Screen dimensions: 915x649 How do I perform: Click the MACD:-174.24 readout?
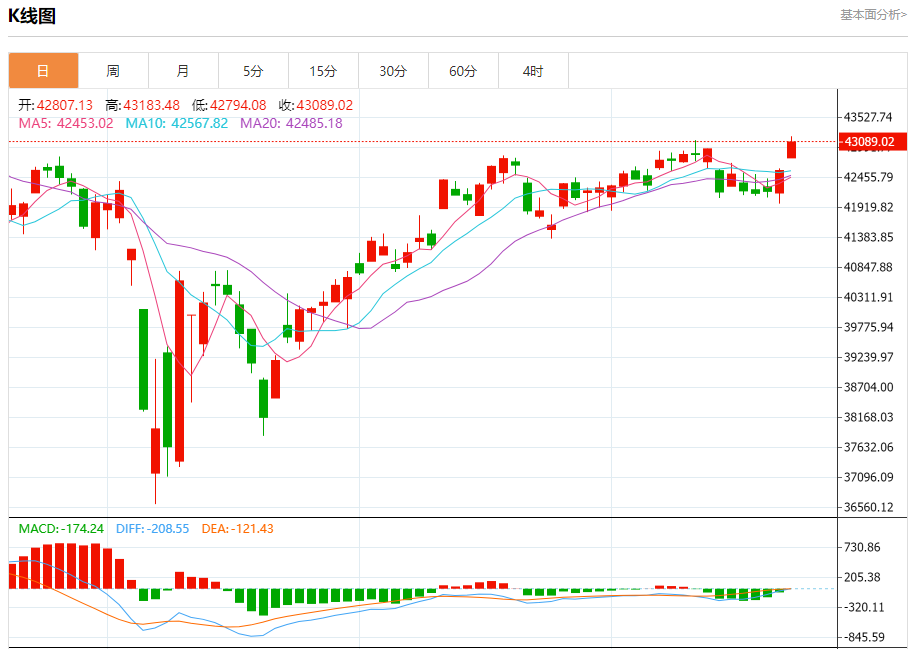coord(61,529)
